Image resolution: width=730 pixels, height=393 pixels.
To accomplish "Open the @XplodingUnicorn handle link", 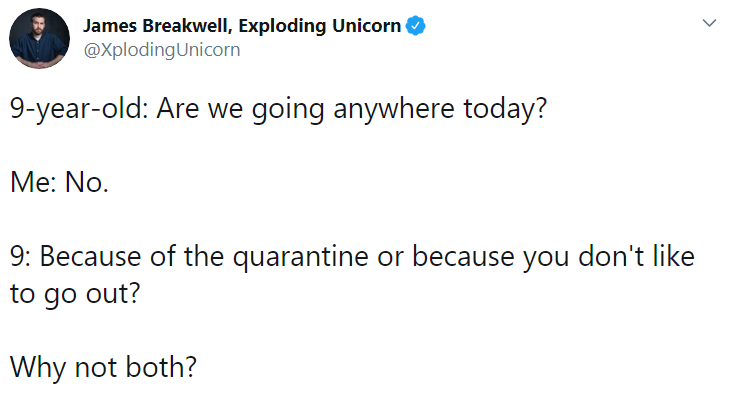I will (x=162, y=50).
